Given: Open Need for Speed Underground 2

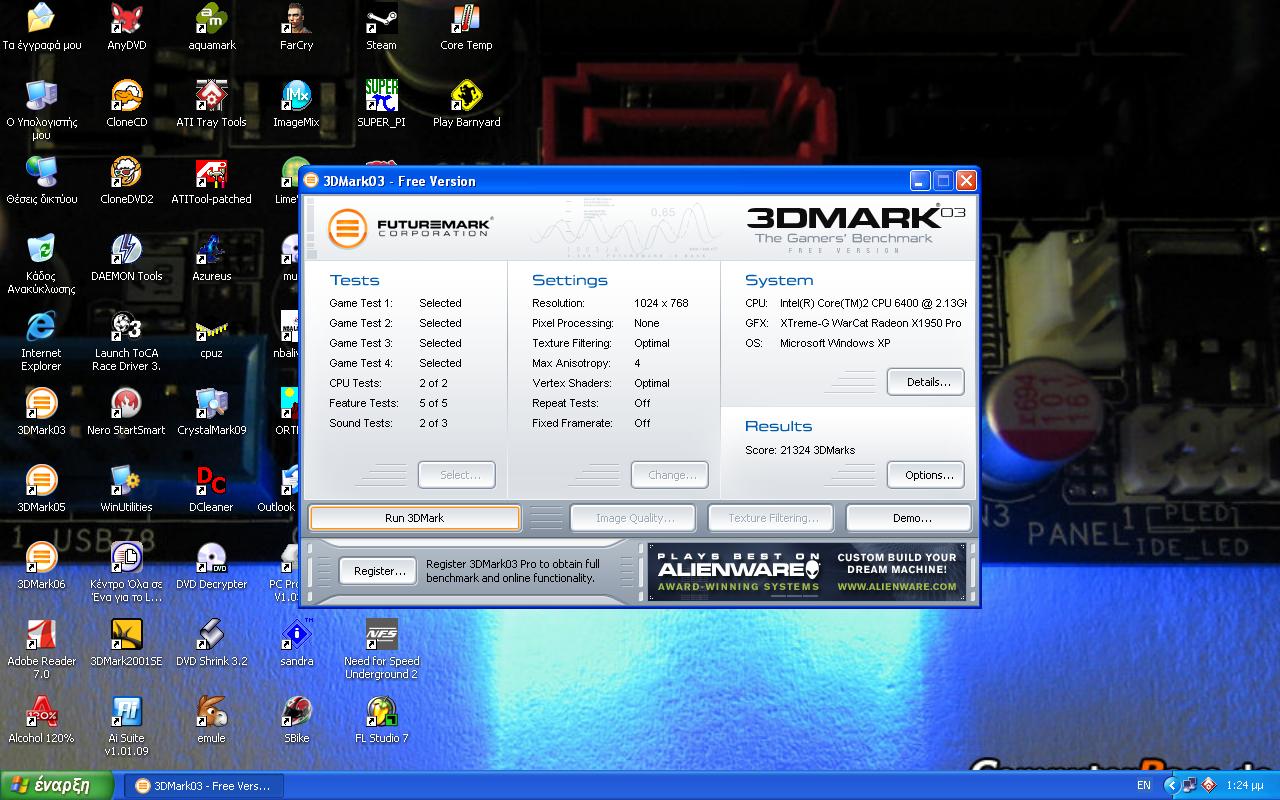Looking at the screenshot, I should 381,649.
